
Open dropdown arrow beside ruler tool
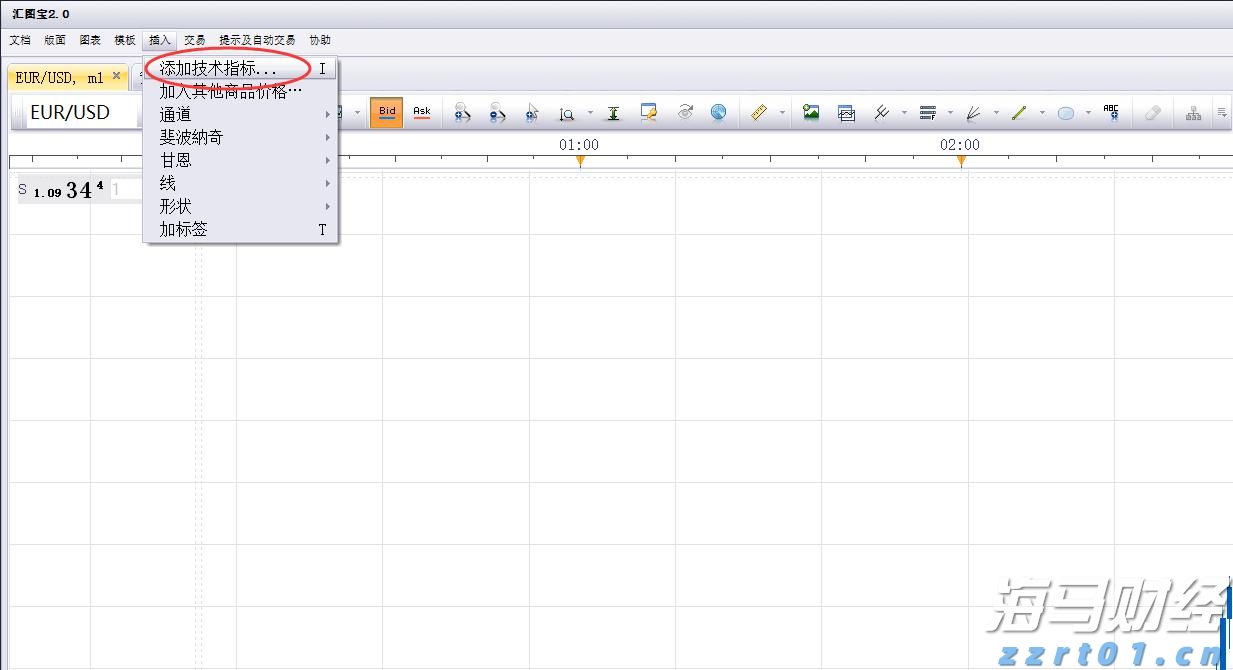click(x=782, y=113)
